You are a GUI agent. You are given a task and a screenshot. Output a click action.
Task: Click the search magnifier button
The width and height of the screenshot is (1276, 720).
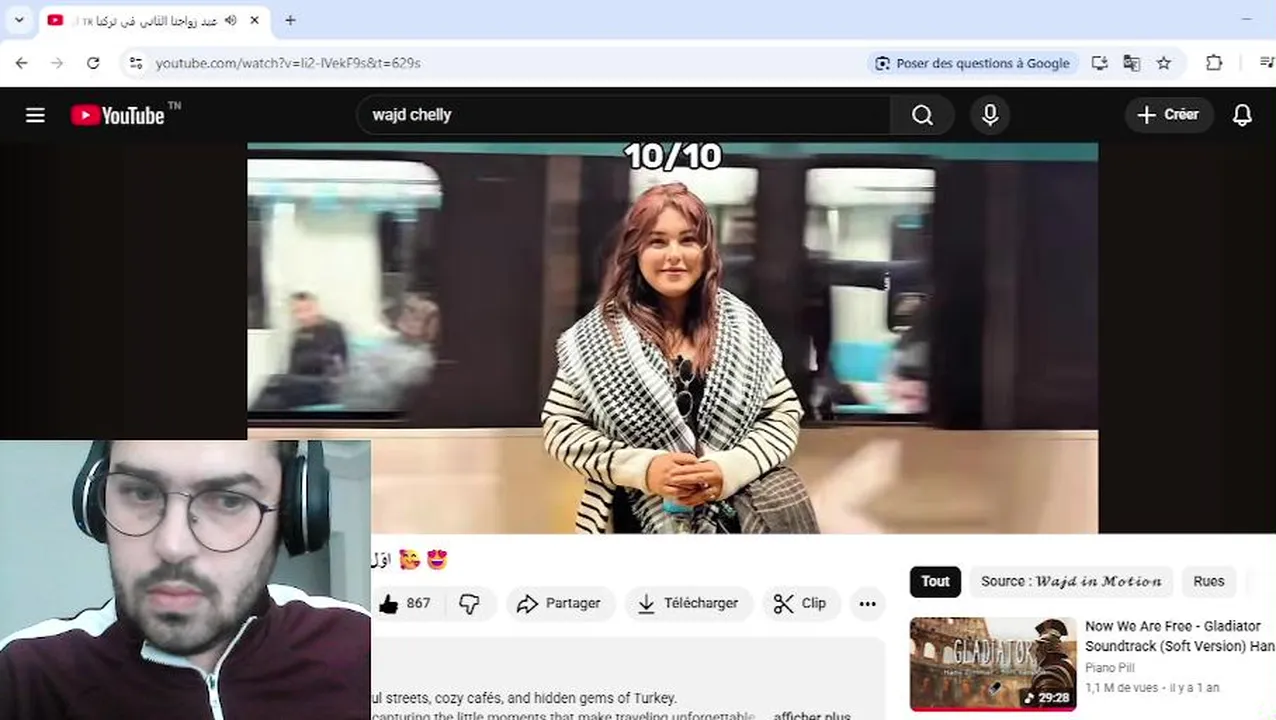922,115
